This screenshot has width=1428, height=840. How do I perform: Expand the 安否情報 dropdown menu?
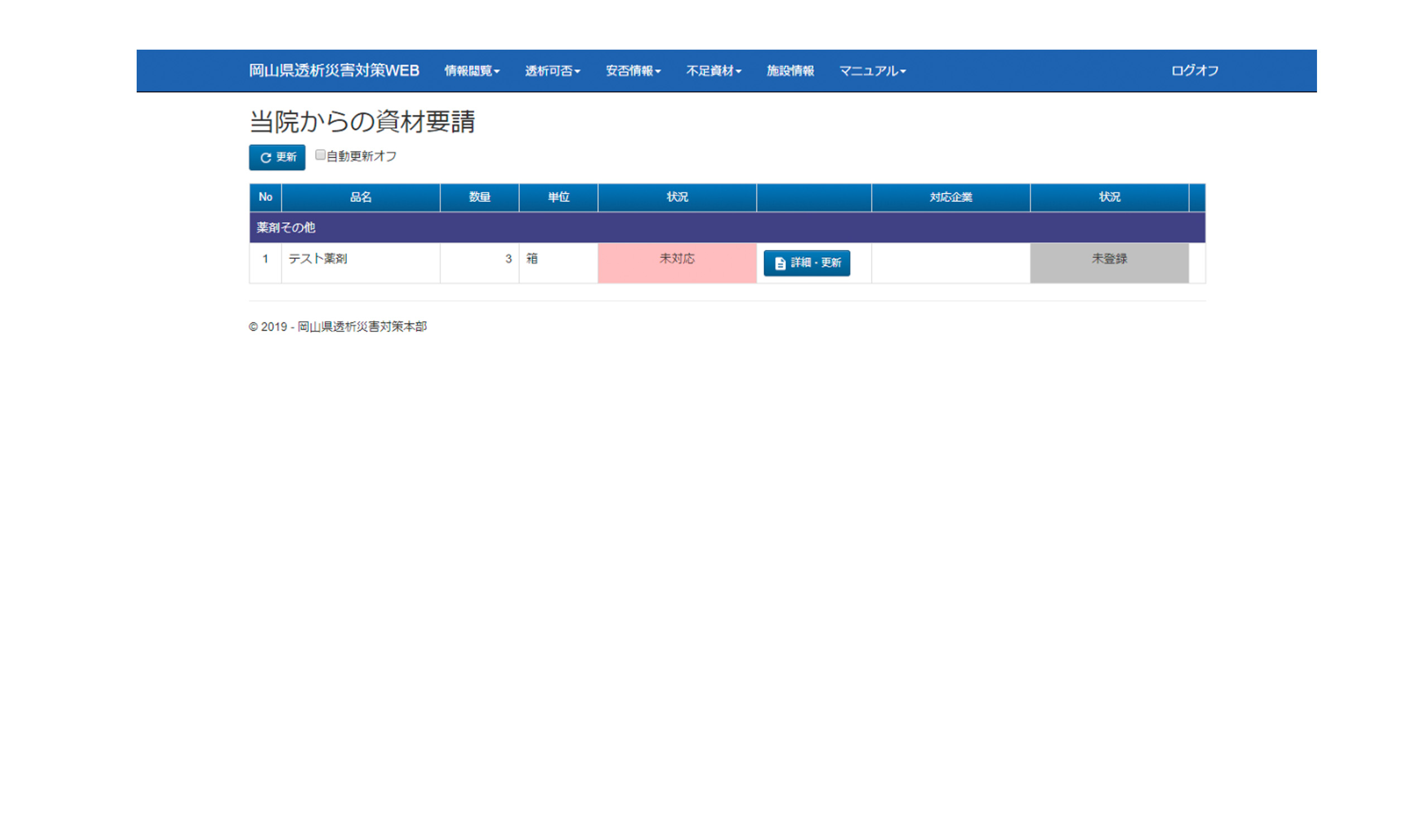click(633, 71)
